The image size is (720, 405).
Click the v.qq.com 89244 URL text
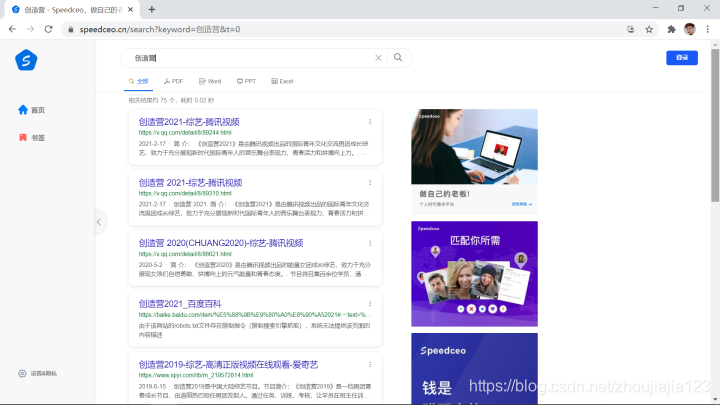(185, 133)
